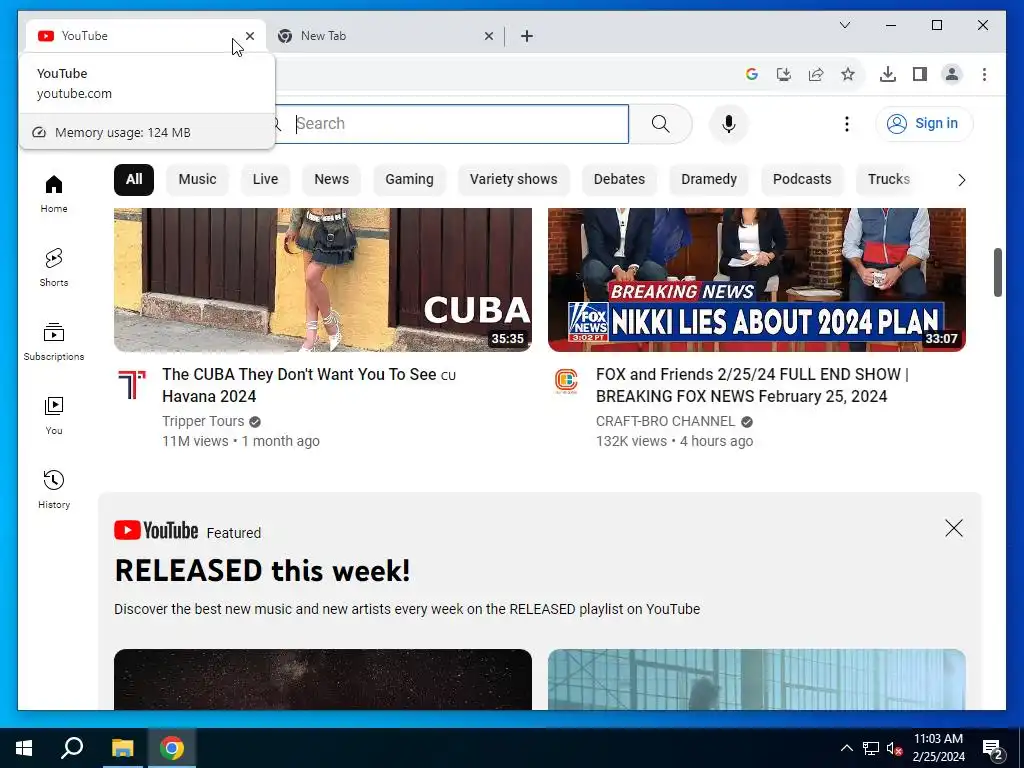Open the tab search dropdown arrow
Screen dimensions: 1024x768
click(x=844, y=25)
